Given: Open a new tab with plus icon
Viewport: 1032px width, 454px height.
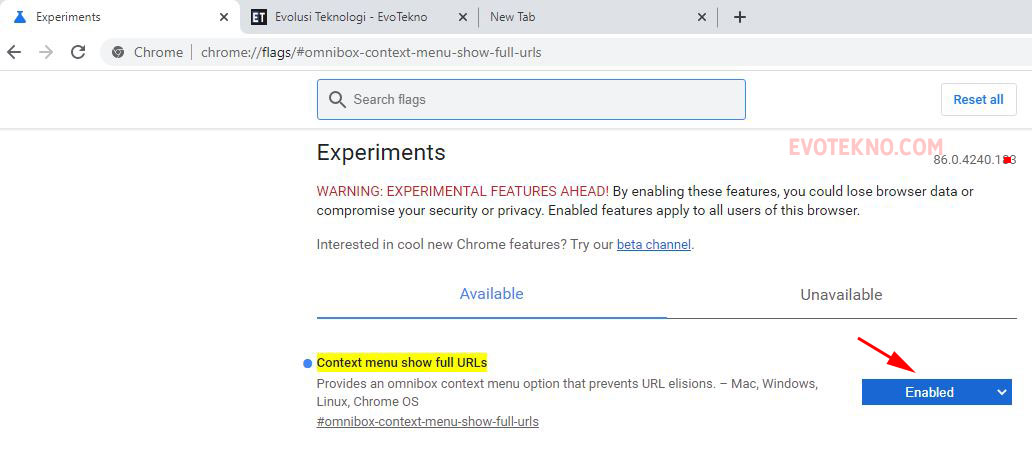Looking at the screenshot, I should pos(740,17).
